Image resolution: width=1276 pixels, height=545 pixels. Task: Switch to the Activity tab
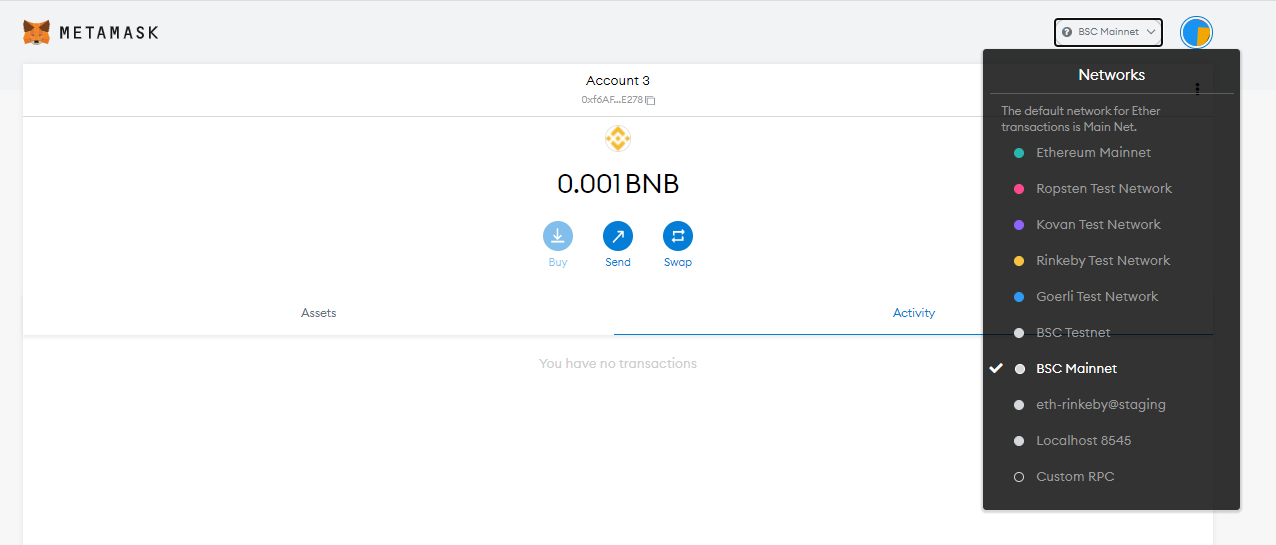coord(914,313)
